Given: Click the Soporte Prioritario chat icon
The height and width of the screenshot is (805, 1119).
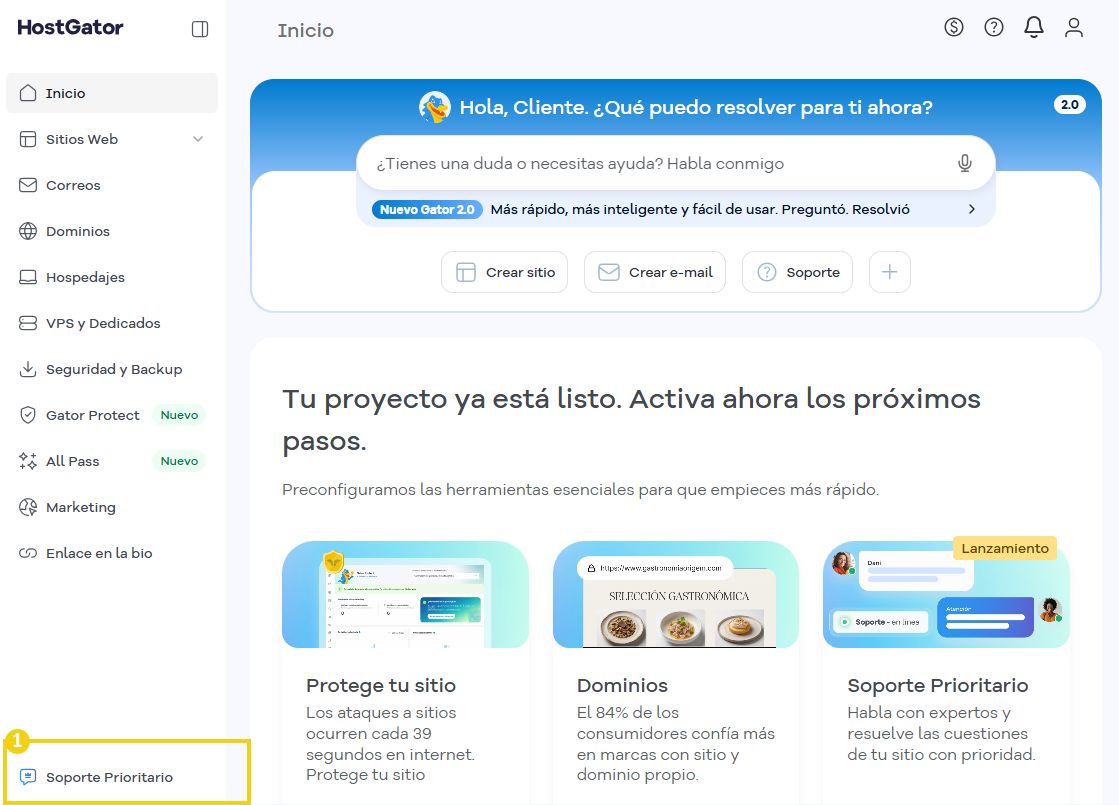Looking at the screenshot, I should [28, 777].
